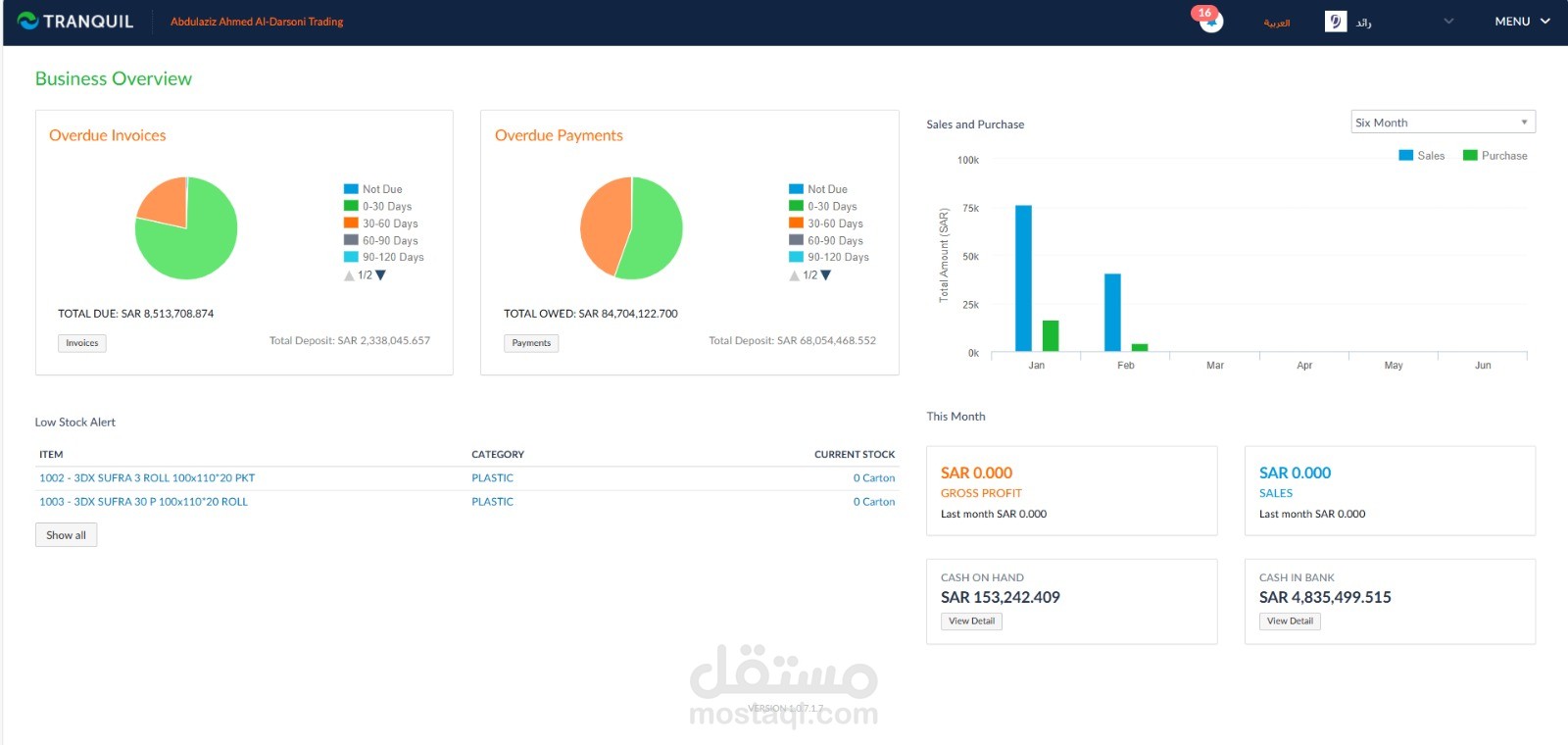Image resolution: width=1568 pixels, height=745 pixels.
Task: Go to next legend page in Overdue Invoices
Action: point(380,275)
